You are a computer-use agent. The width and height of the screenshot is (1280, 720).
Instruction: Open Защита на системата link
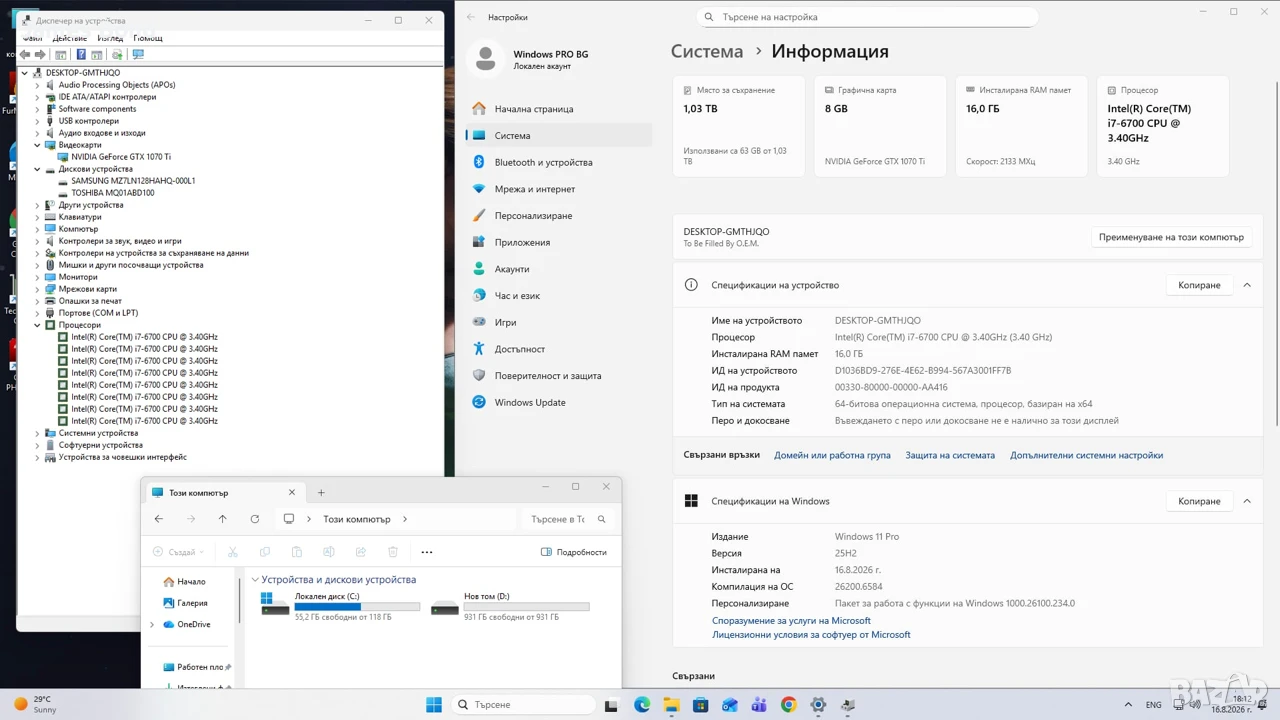pyautogui.click(x=950, y=455)
